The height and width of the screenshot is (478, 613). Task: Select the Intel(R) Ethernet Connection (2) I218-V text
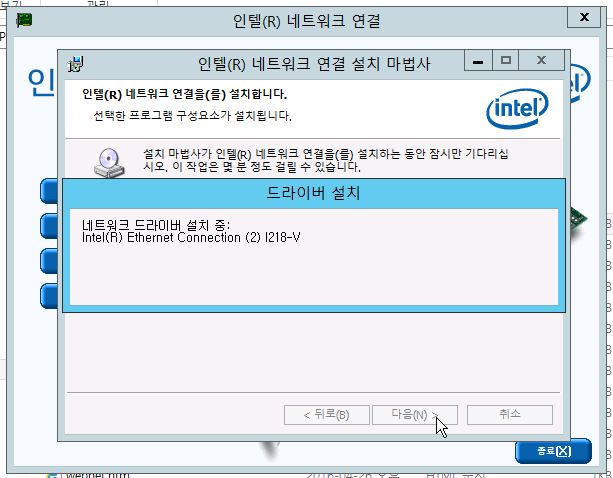(191, 238)
